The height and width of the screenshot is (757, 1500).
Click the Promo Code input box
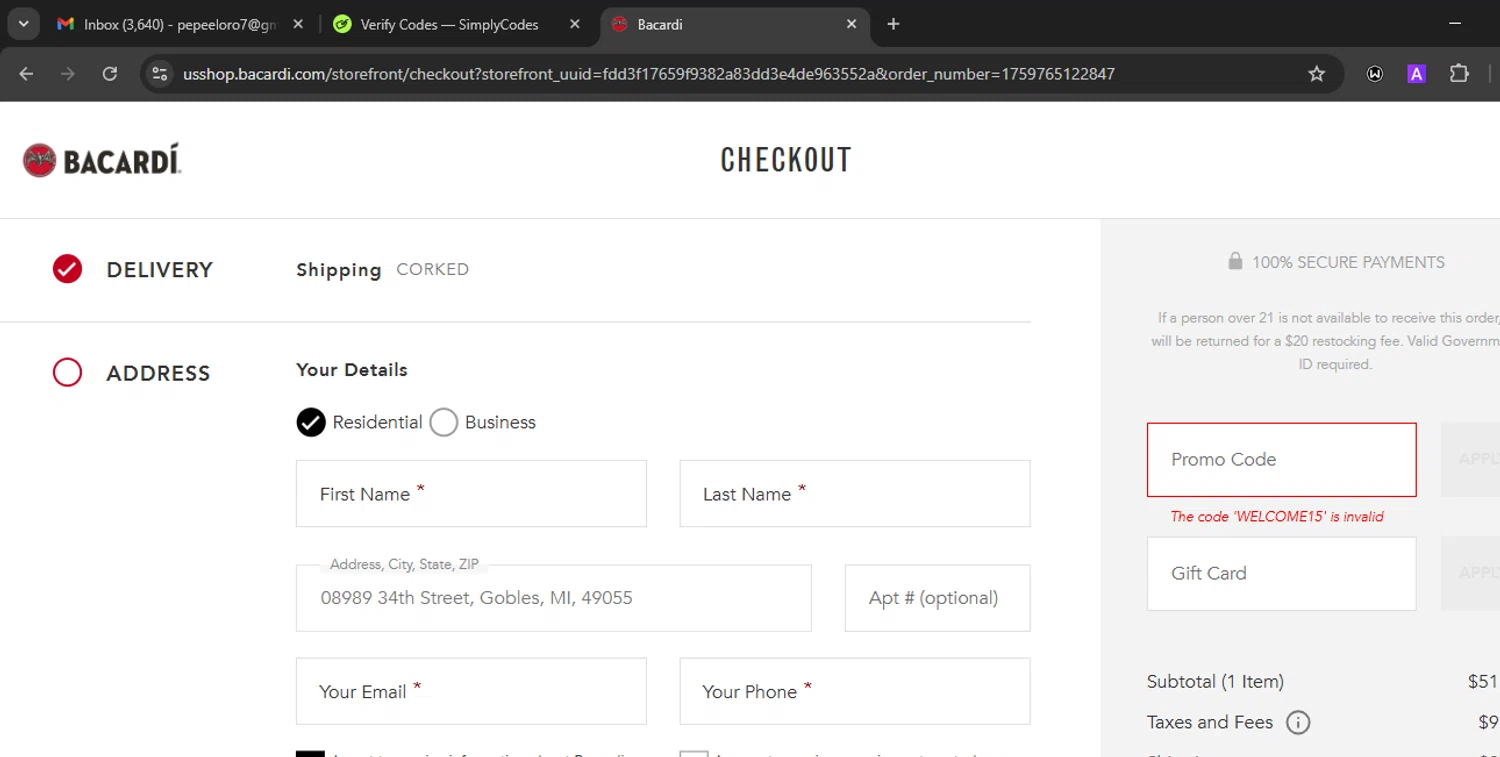1282,460
